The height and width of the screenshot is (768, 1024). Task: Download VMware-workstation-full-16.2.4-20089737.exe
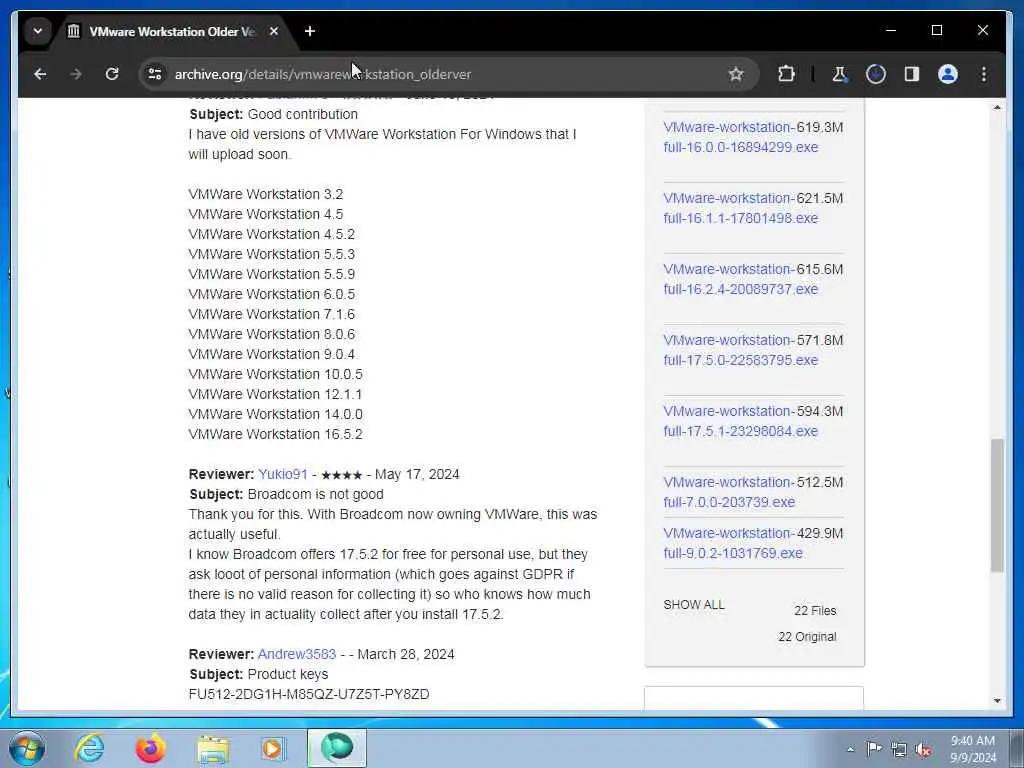point(741,280)
